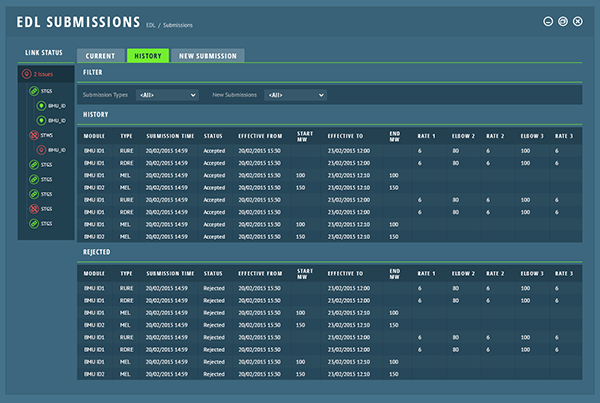The width and height of the screenshot is (600, 403).
Task: Click Elbow 3 header in Rejected table
Action: pyautogui.click(x=532, y=273)
